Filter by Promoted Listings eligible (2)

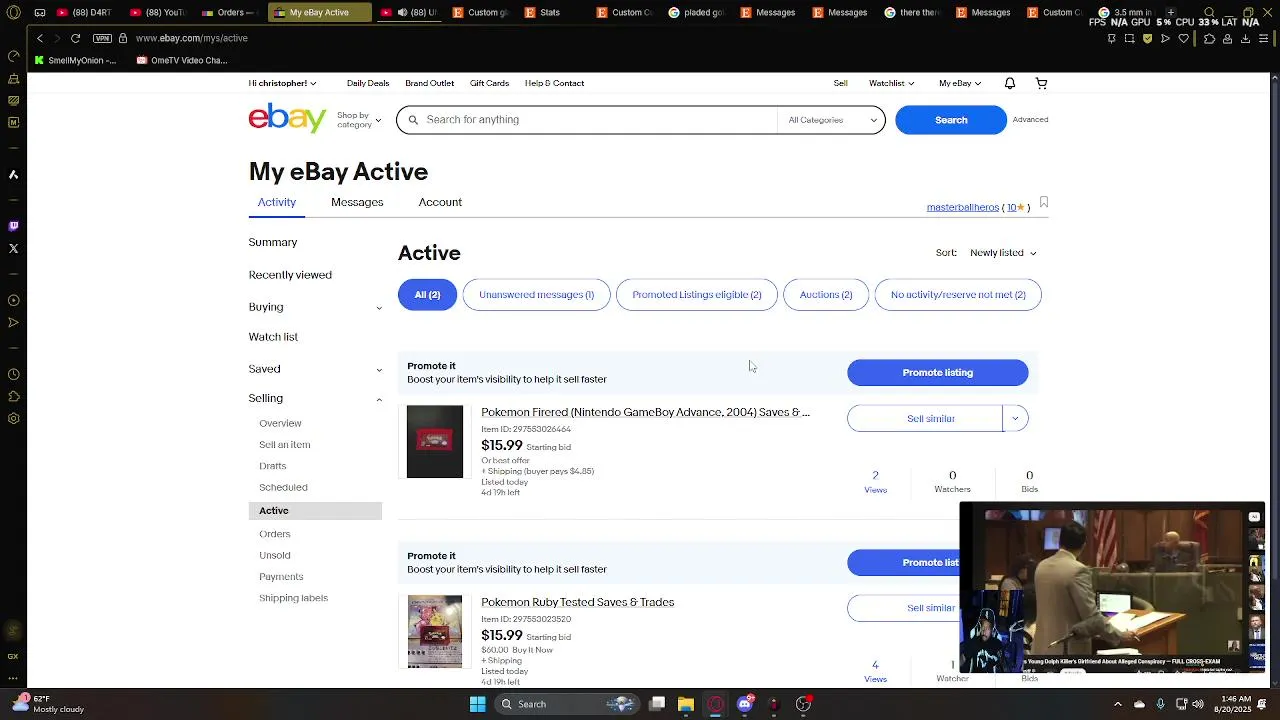pyautogui.click(x=697, y=294)
